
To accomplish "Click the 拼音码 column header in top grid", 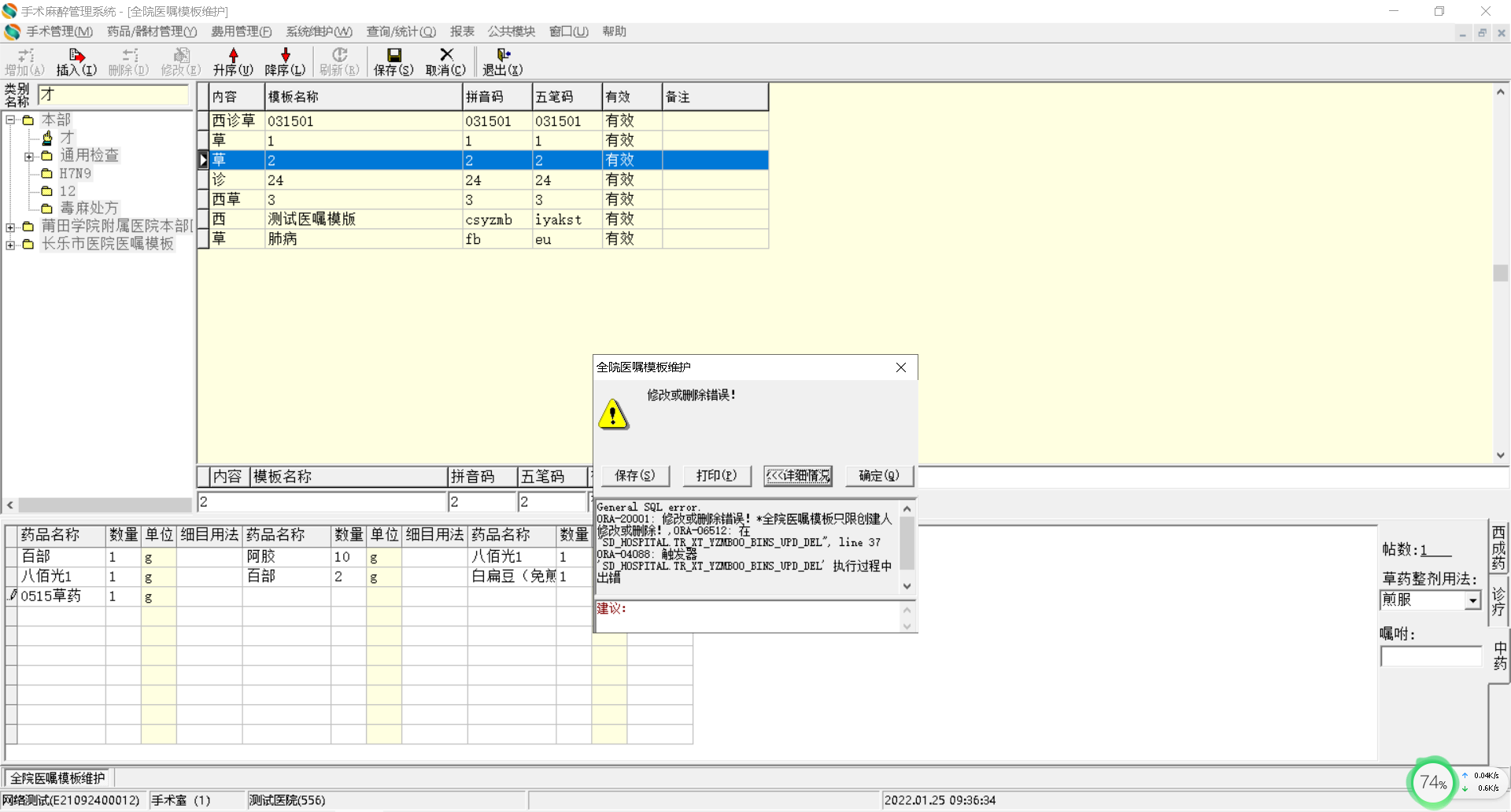I will (497, 97).
